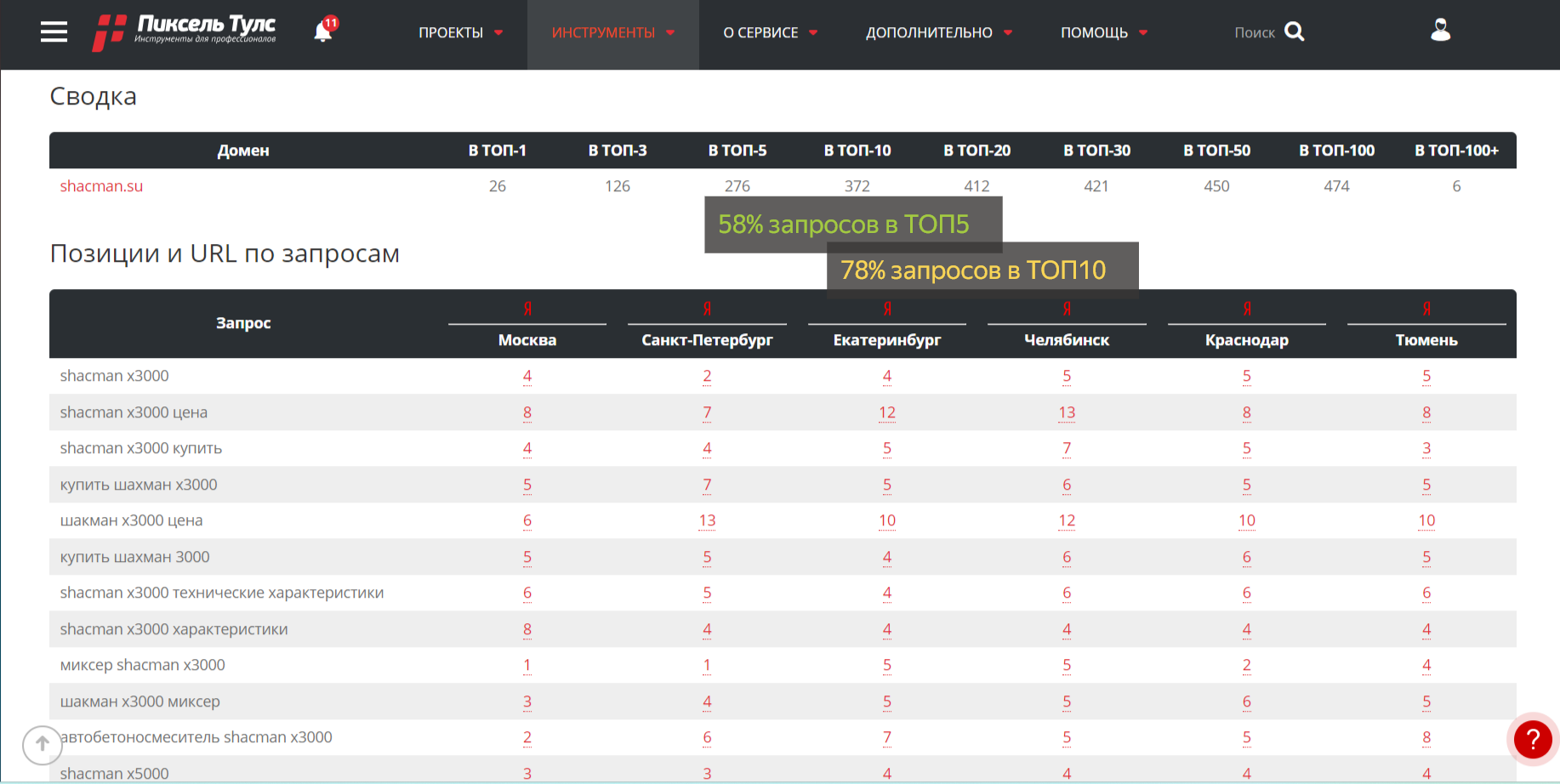Click the В ТОП-1 value 26
This screenshot has width=1560, height=784.
(498, 186)
